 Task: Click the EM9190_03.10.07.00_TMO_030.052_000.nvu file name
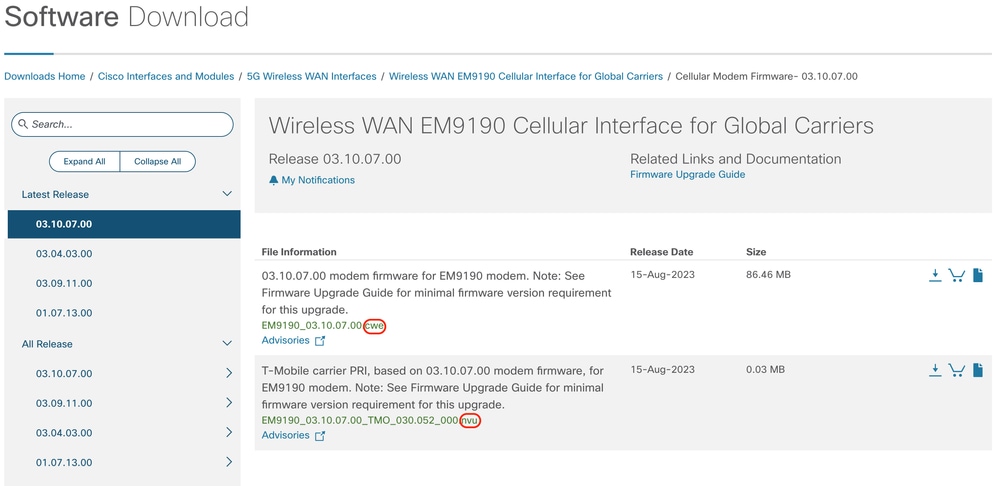(371, 420)
